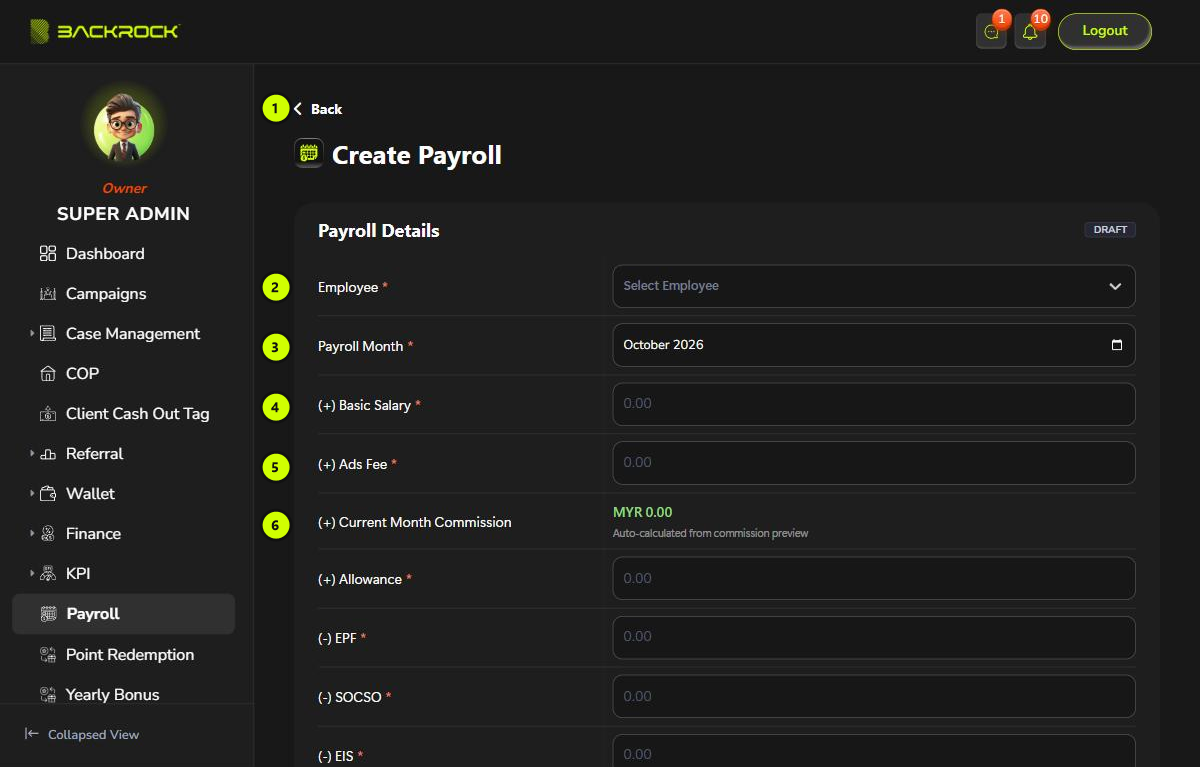Click the COP house icon
Image resolution: width=1200 pixels, height=767 pixels.
(48, 374)
